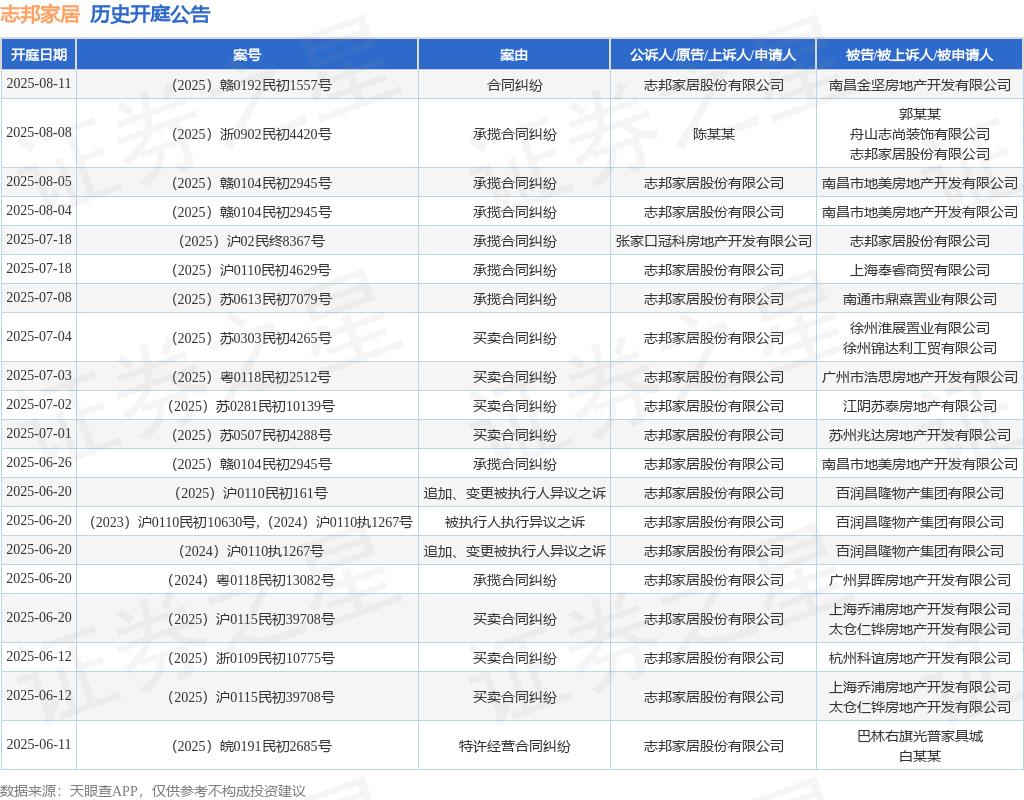
Task: Click the date 2025-08-05
Action: point(39,182)
